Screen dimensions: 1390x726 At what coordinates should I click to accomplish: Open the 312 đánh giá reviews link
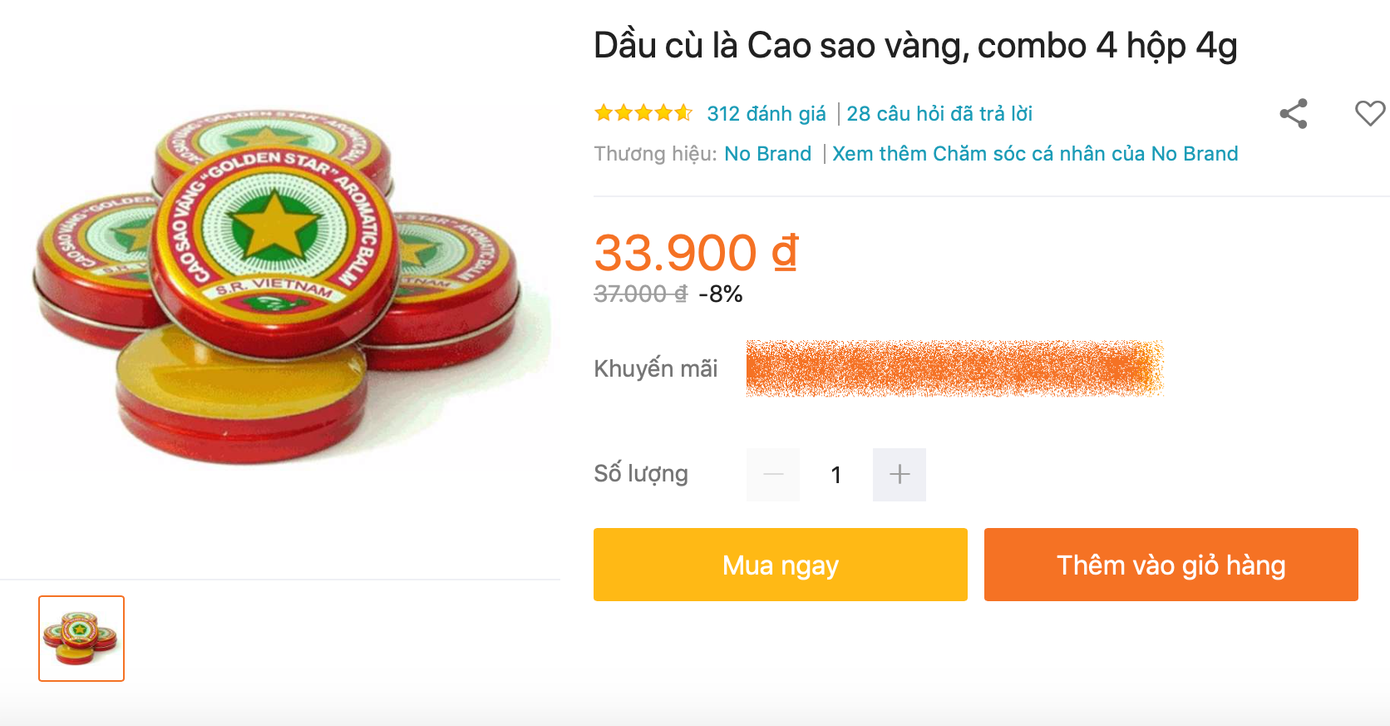[766, 114]
